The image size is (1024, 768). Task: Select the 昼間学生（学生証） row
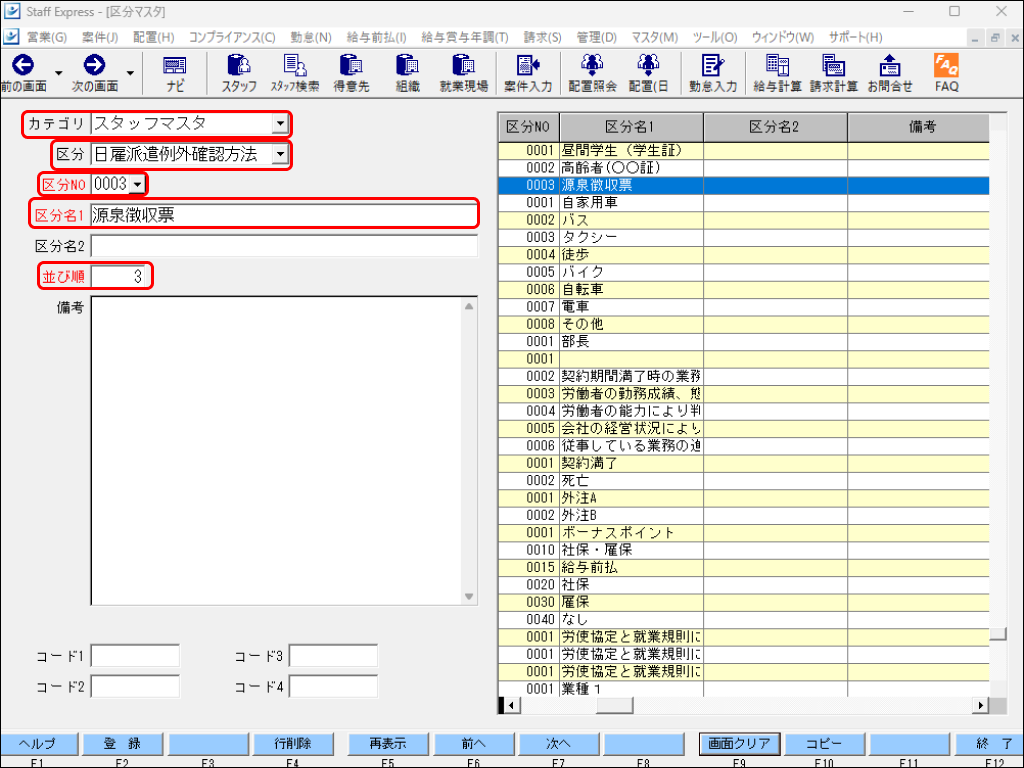coord(743,150)
